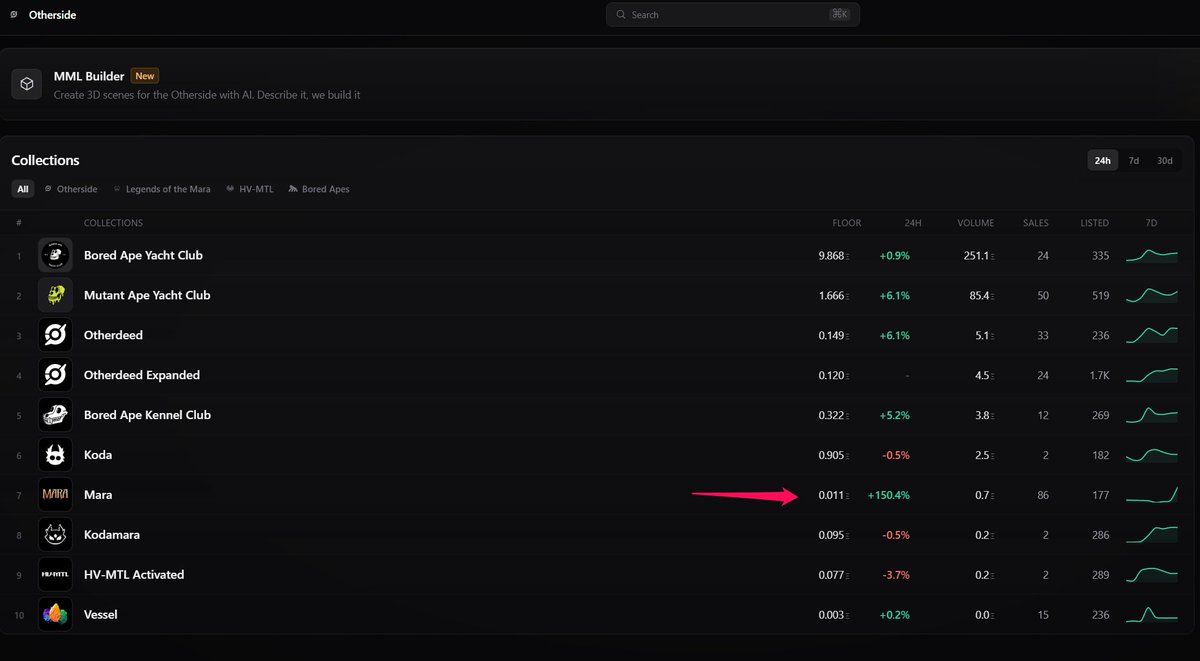Image resolution: width=1200 pixels, height=661 pixels.
Task: Select the All filter tab
Action: click(23, 189)
